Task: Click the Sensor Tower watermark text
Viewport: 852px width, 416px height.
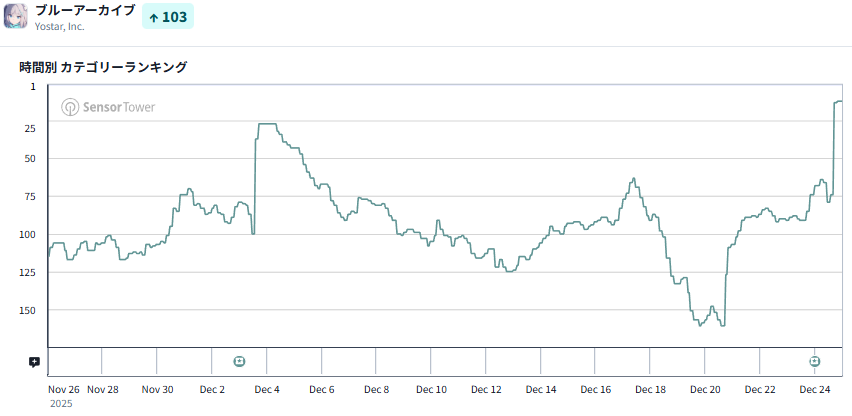Action: click(x=119, y=107)
